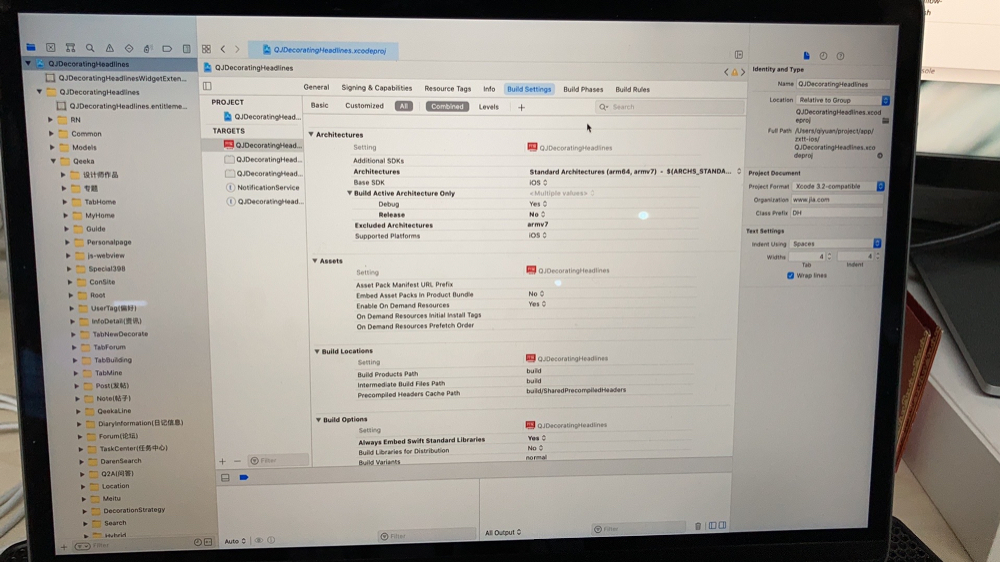Image resolution: width=1000 pixels, height=562 pixels.
Task: Switch to the Build Rules tab
Action: tap(632, 89)
